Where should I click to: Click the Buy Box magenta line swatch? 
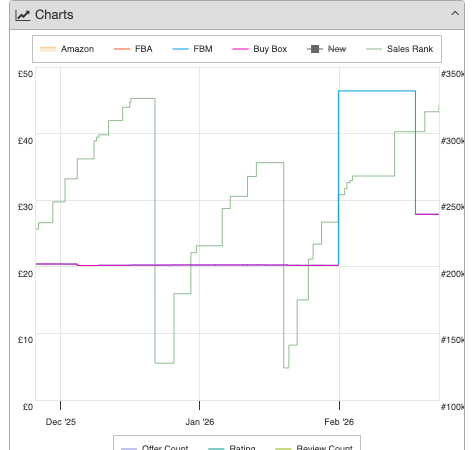(240, 49)
